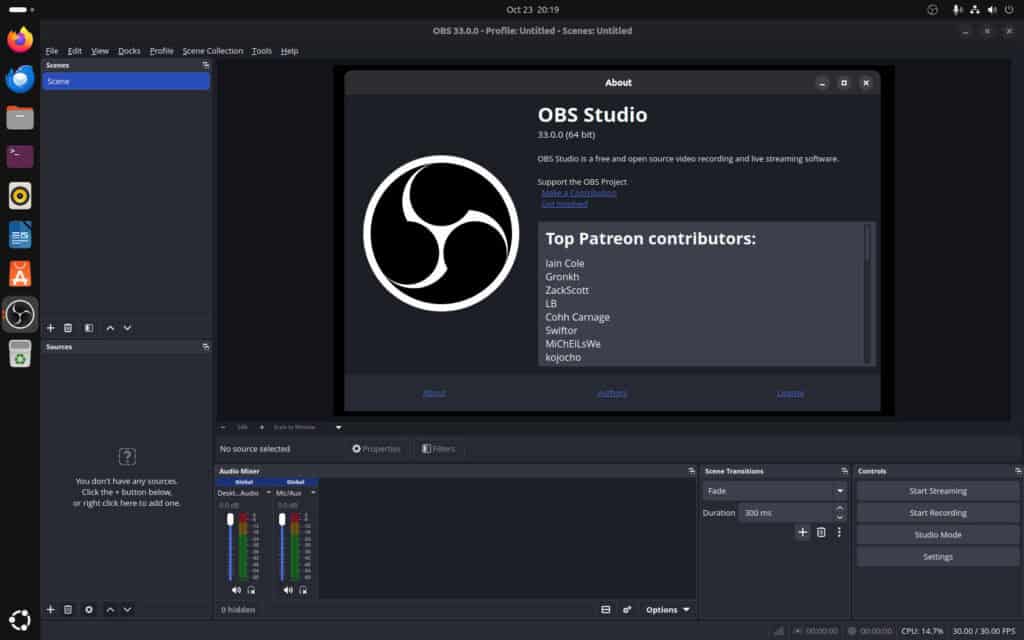Open the system status menu

pyautogui.click(x=983, y=10)
